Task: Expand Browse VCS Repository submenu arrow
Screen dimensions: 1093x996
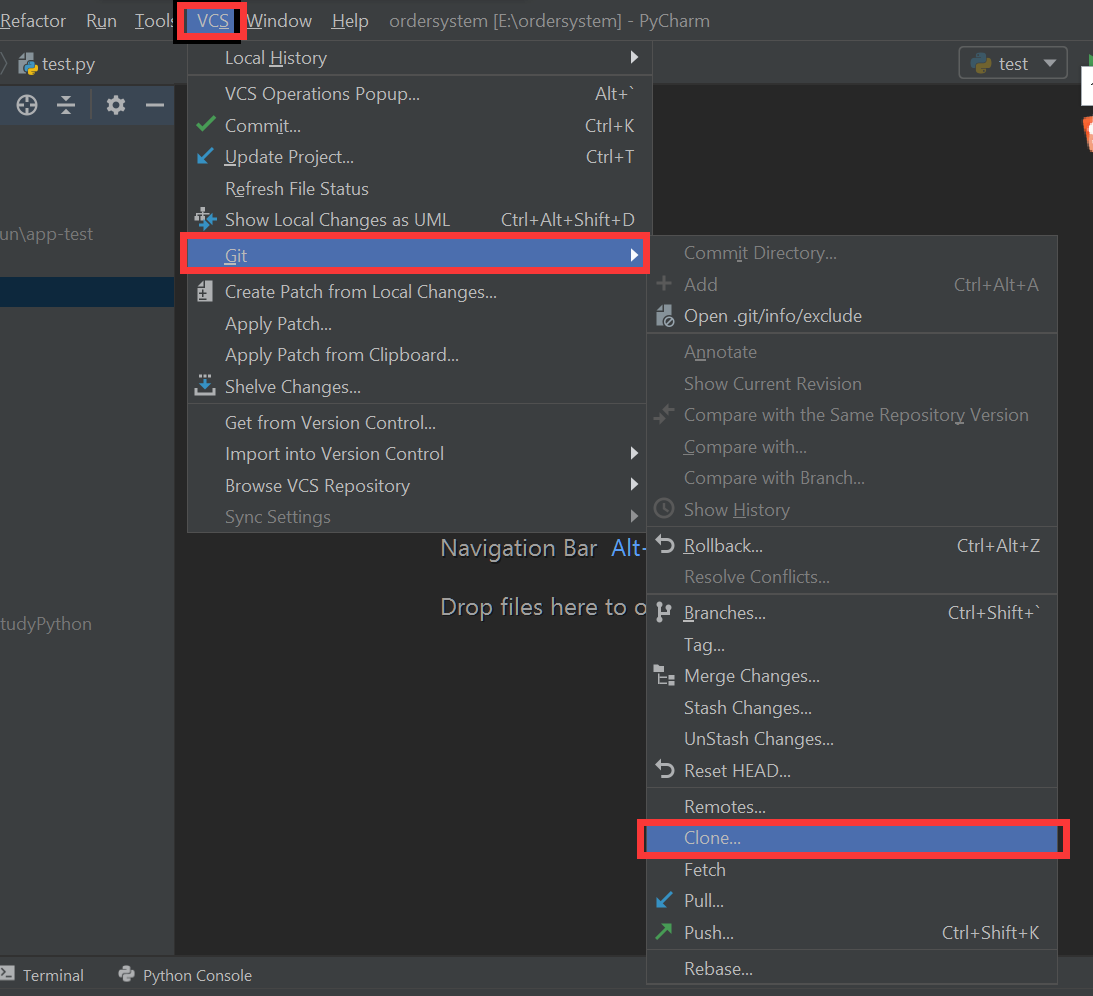Action: 634,484
